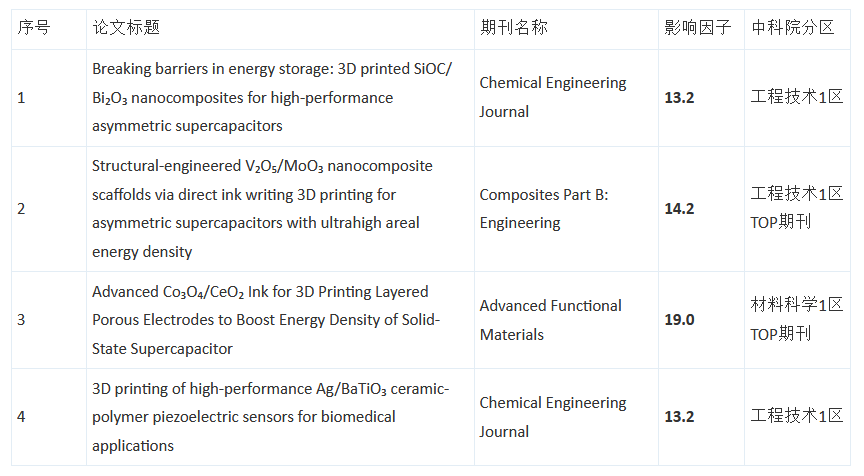Click the 序号 column header
Screen dimensions: 864x476
(33, 27)
